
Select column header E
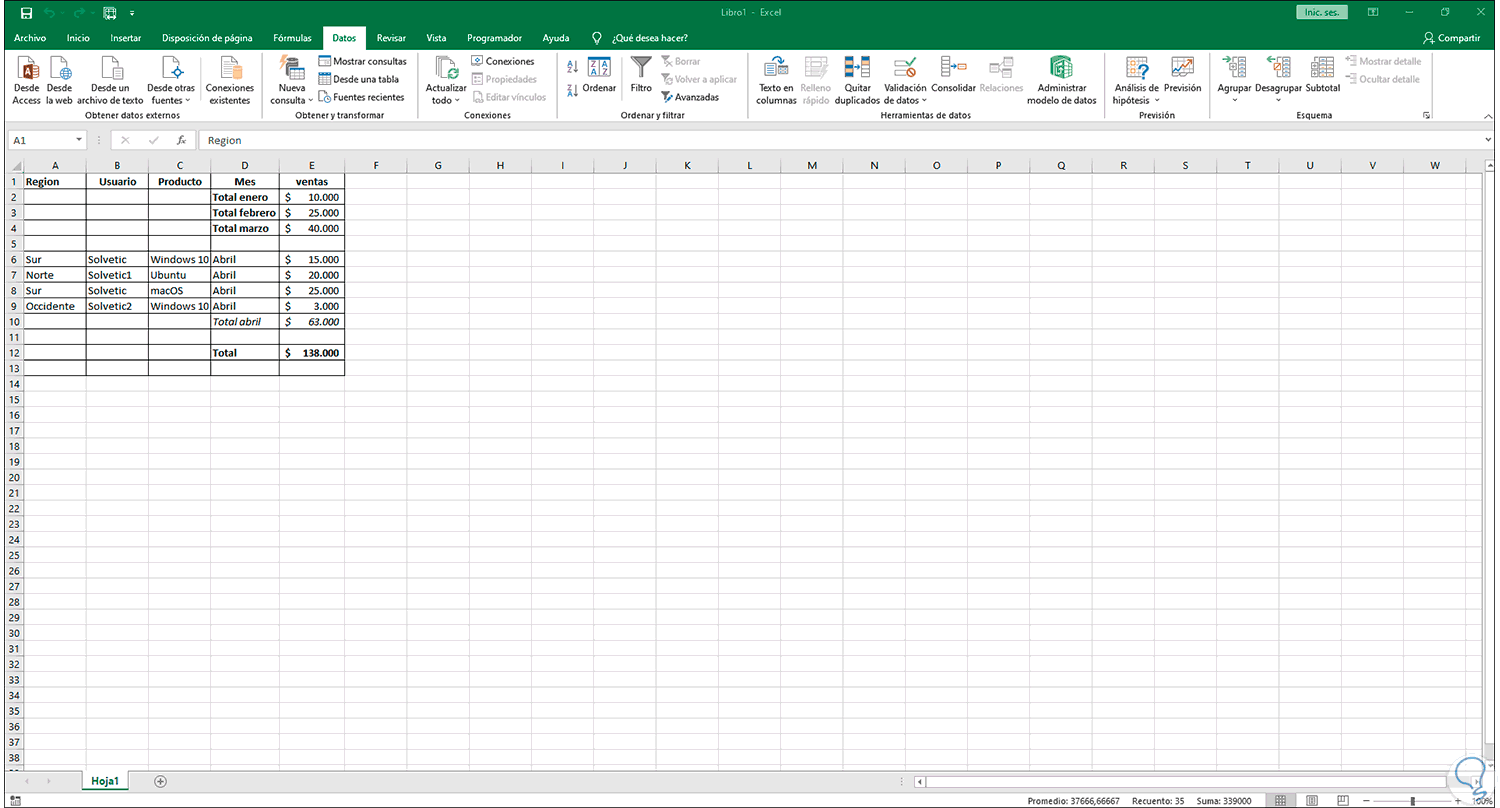coord(312,165)
